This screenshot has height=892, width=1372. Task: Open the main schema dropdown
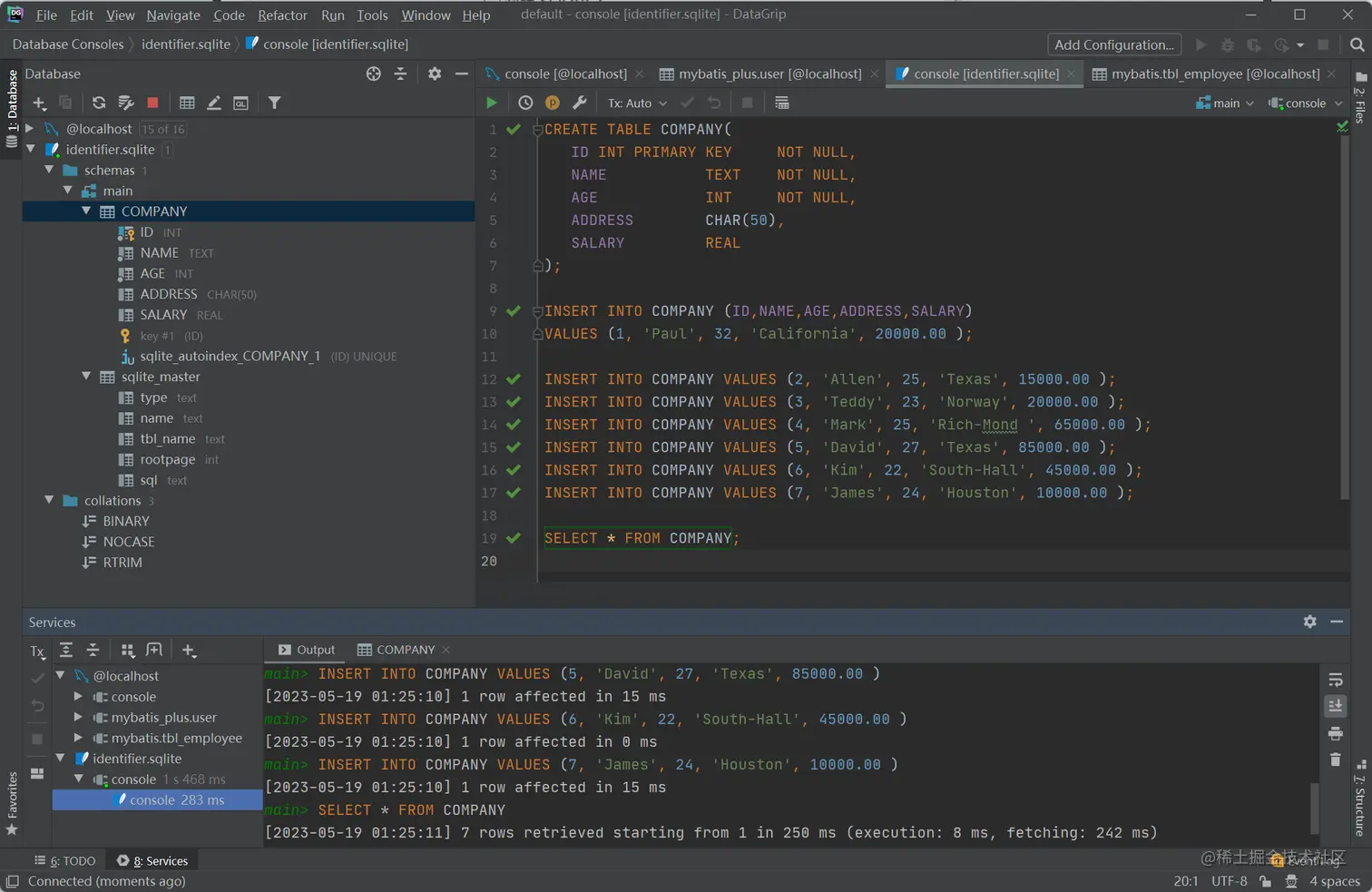pyautogui.click(x=1225, y=103)
